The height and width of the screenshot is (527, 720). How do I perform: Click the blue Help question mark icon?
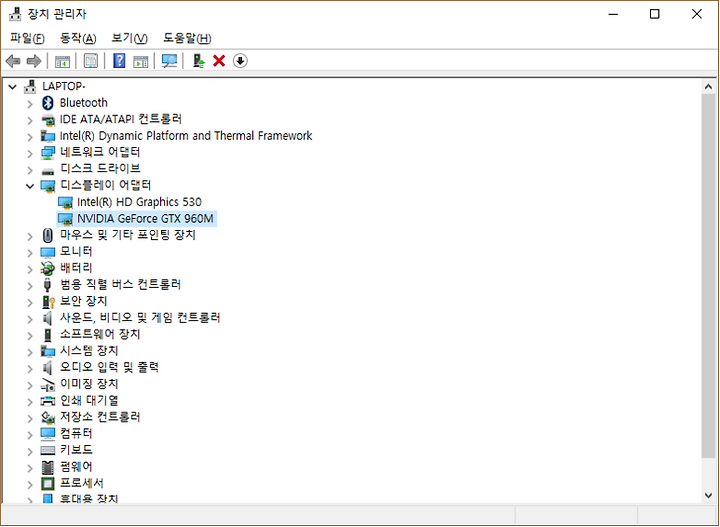pos(119,61)
